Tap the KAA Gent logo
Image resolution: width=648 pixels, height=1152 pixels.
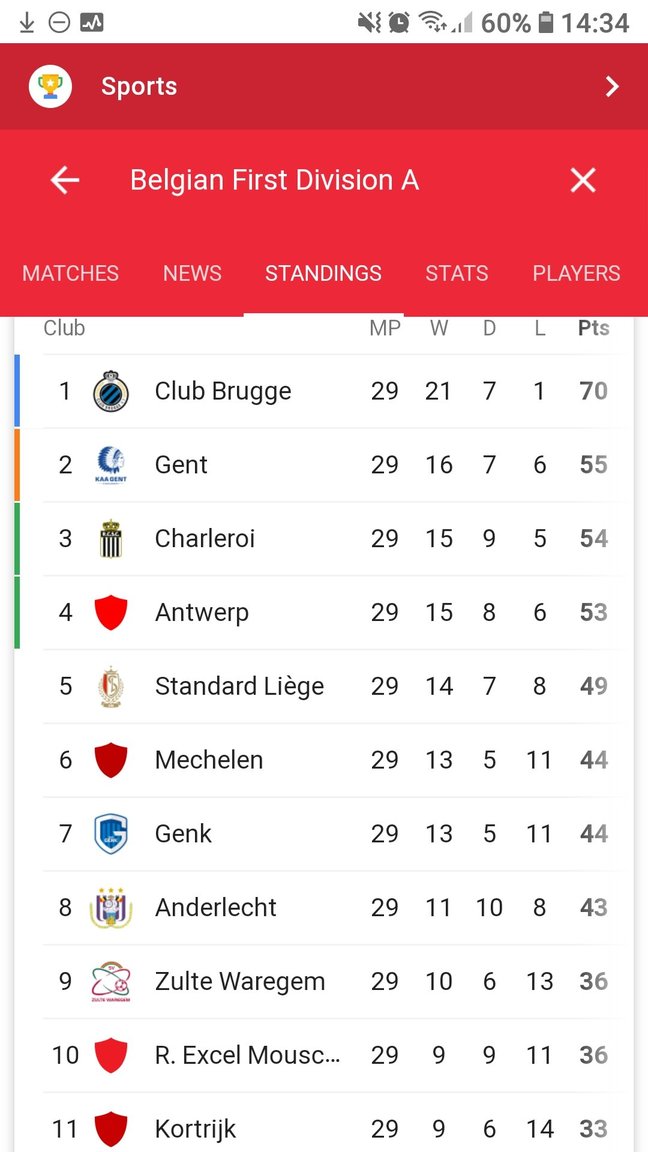pos(111,465)
